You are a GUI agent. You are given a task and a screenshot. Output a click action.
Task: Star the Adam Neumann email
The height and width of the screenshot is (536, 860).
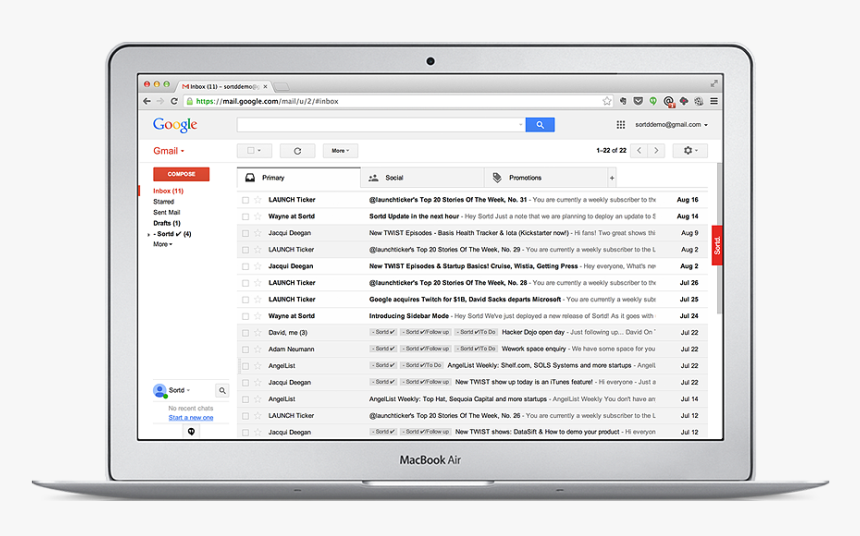click(x=258, y=349)
